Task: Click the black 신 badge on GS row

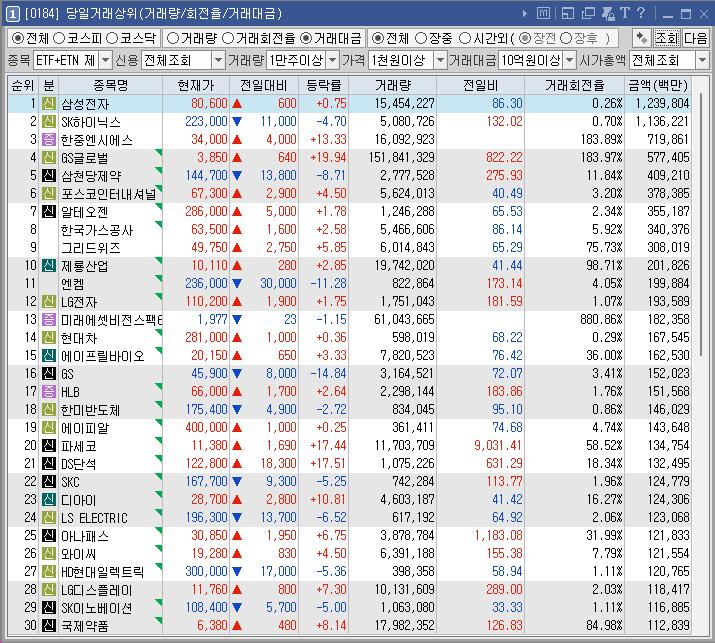Action: pos(49,373)
